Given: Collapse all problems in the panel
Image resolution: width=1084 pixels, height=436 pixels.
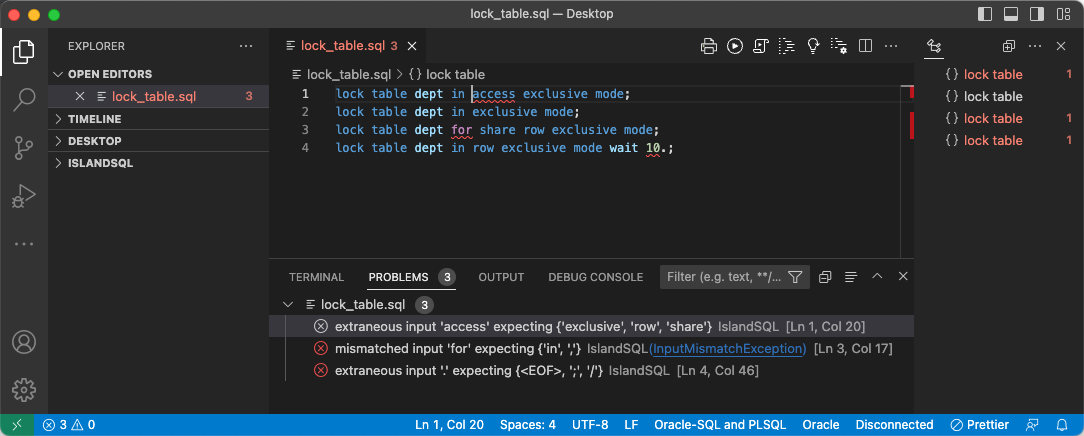Looking at the screenshot, I should pos(825,277).
